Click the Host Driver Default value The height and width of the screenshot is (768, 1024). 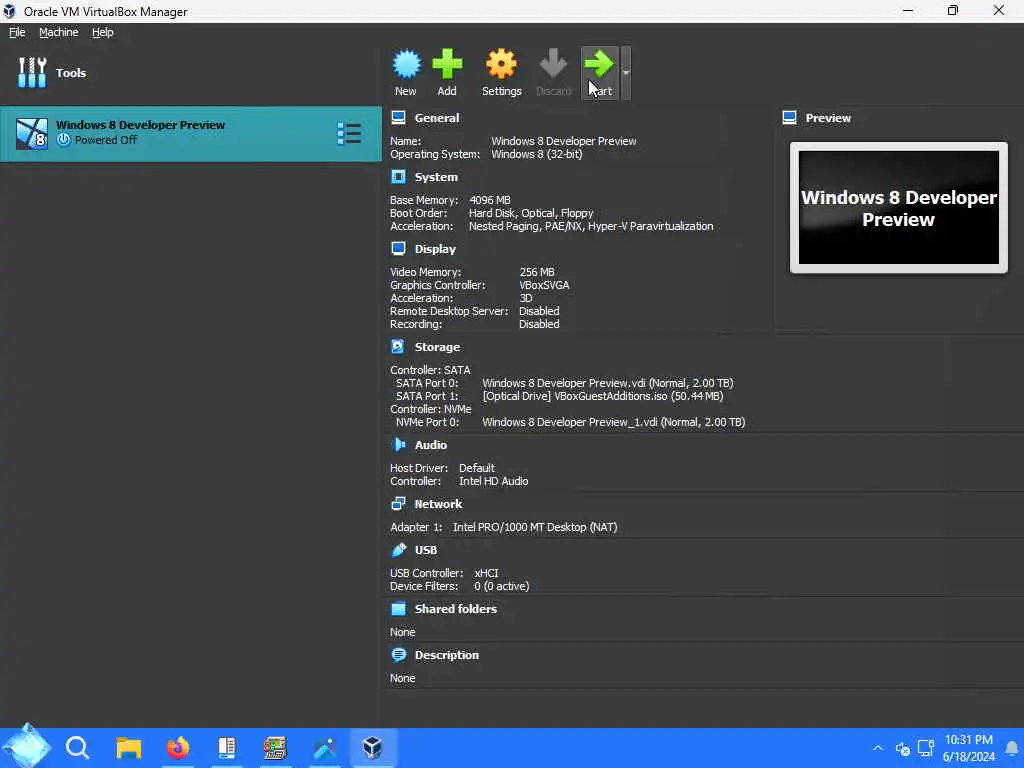click(477, 468)
